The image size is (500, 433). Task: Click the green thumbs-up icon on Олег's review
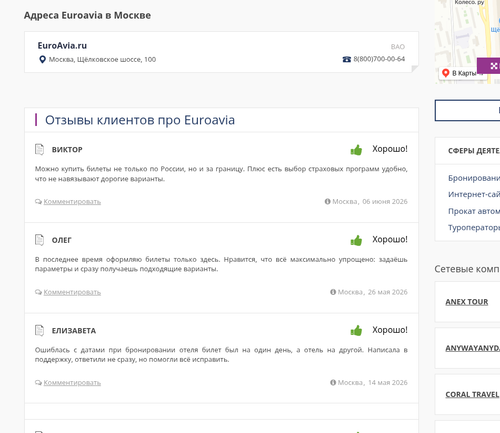[356, 240]
